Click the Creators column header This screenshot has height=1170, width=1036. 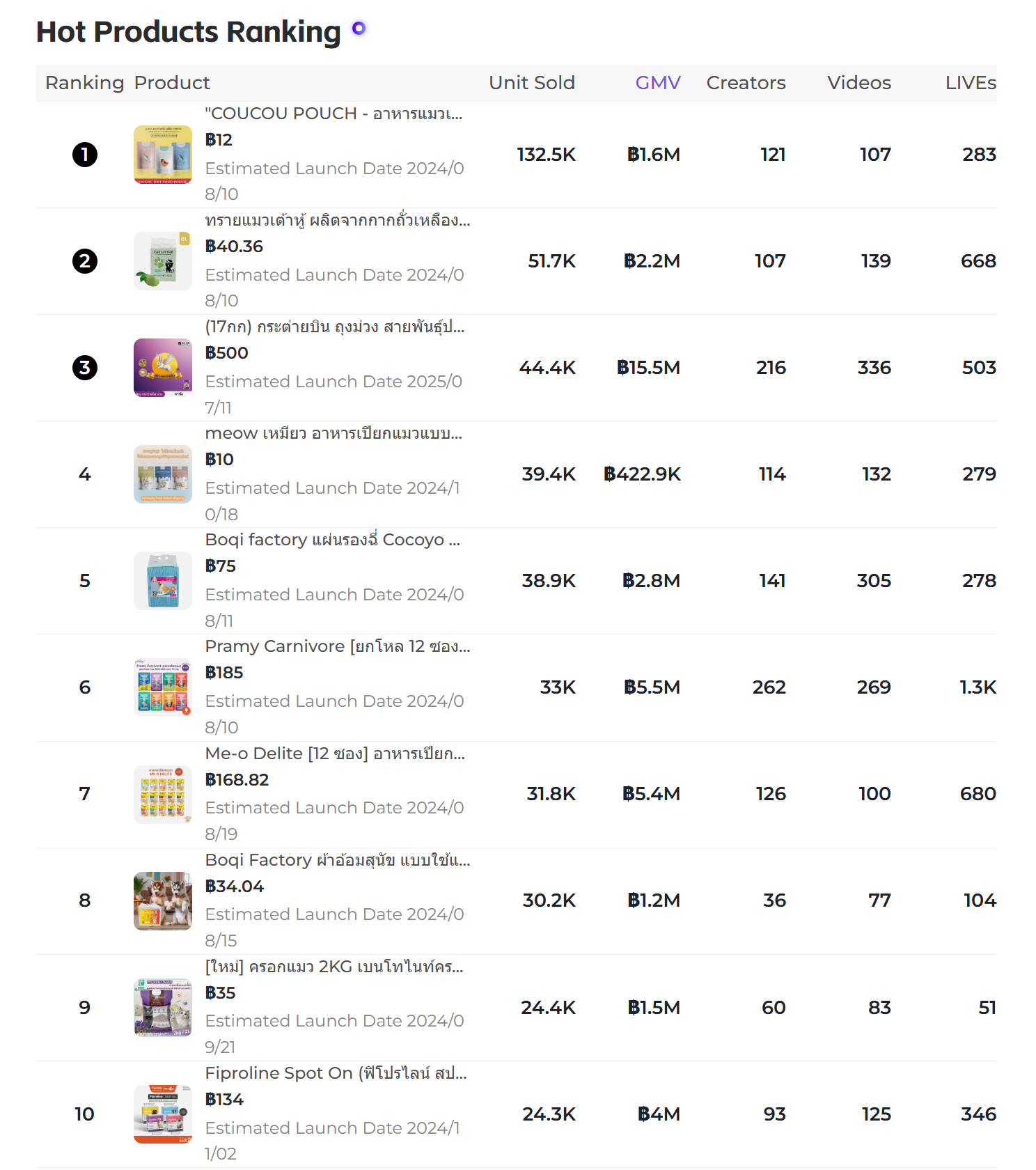pos(746,83)
